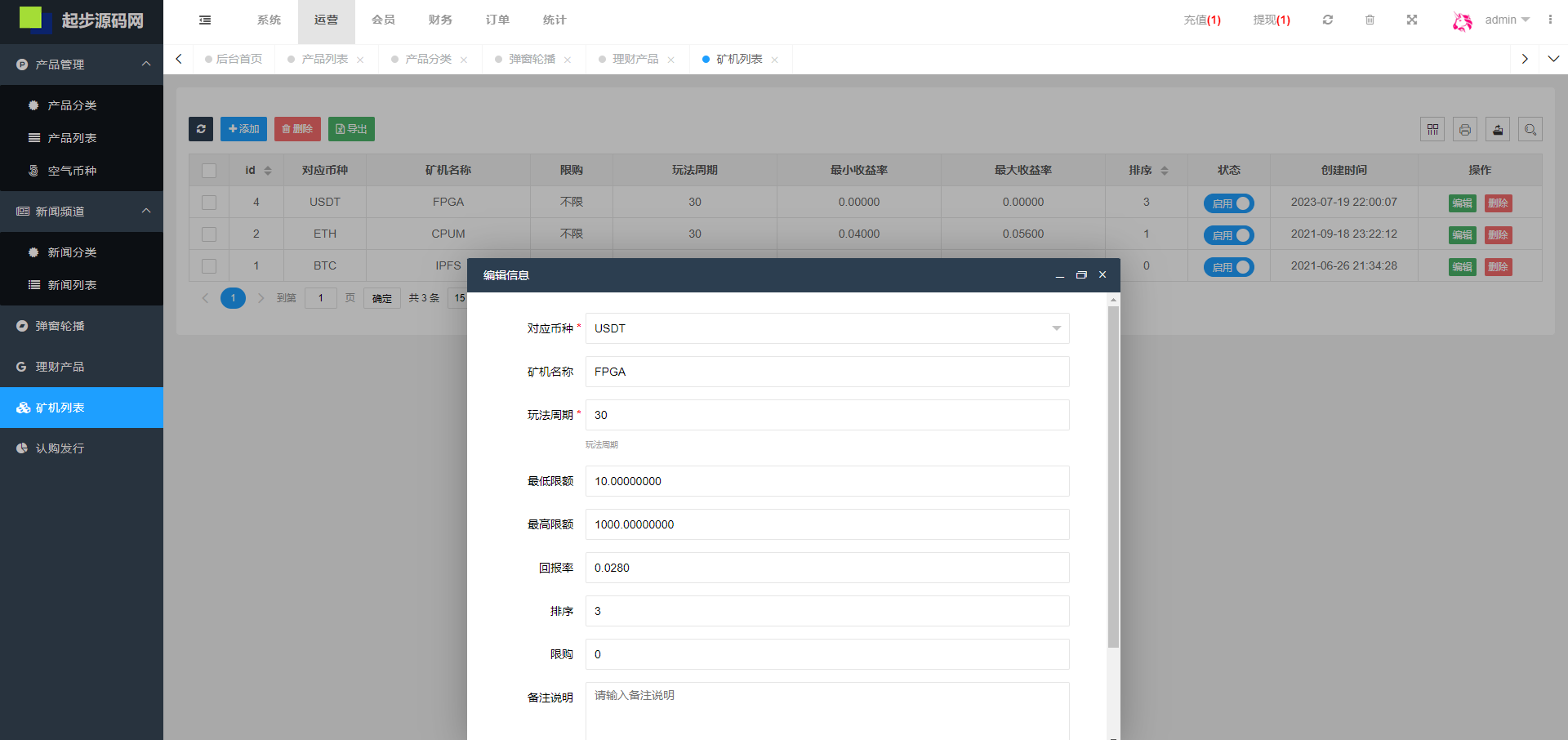Click the table search magnifier icon
Image resolution: width=1568 pixels, height=740 pixels.
[x=1530, y=129]
